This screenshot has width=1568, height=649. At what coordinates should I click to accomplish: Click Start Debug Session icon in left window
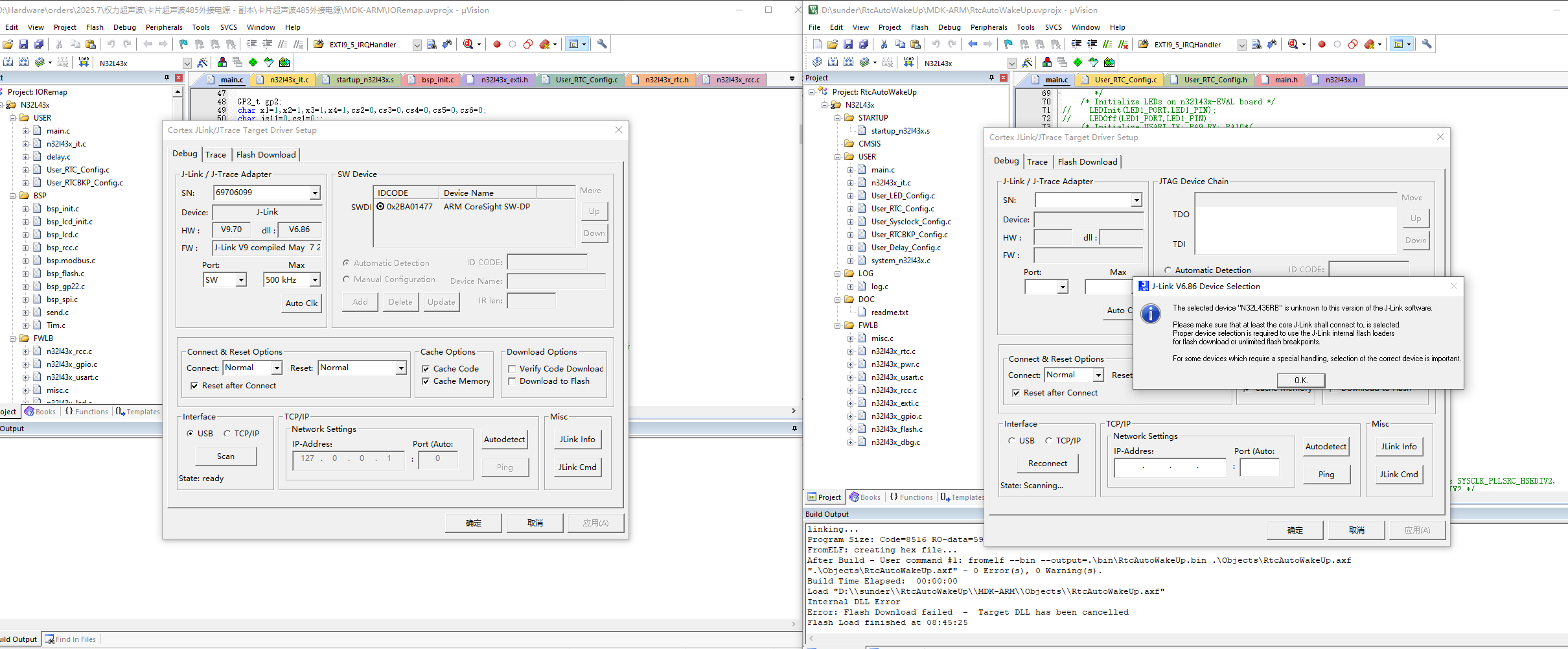tap(468, 44)
